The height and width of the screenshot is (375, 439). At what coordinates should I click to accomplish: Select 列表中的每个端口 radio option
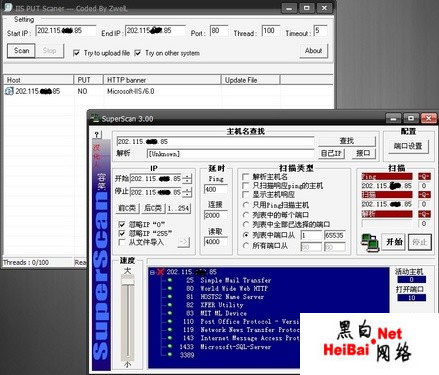tap(246, 215)
